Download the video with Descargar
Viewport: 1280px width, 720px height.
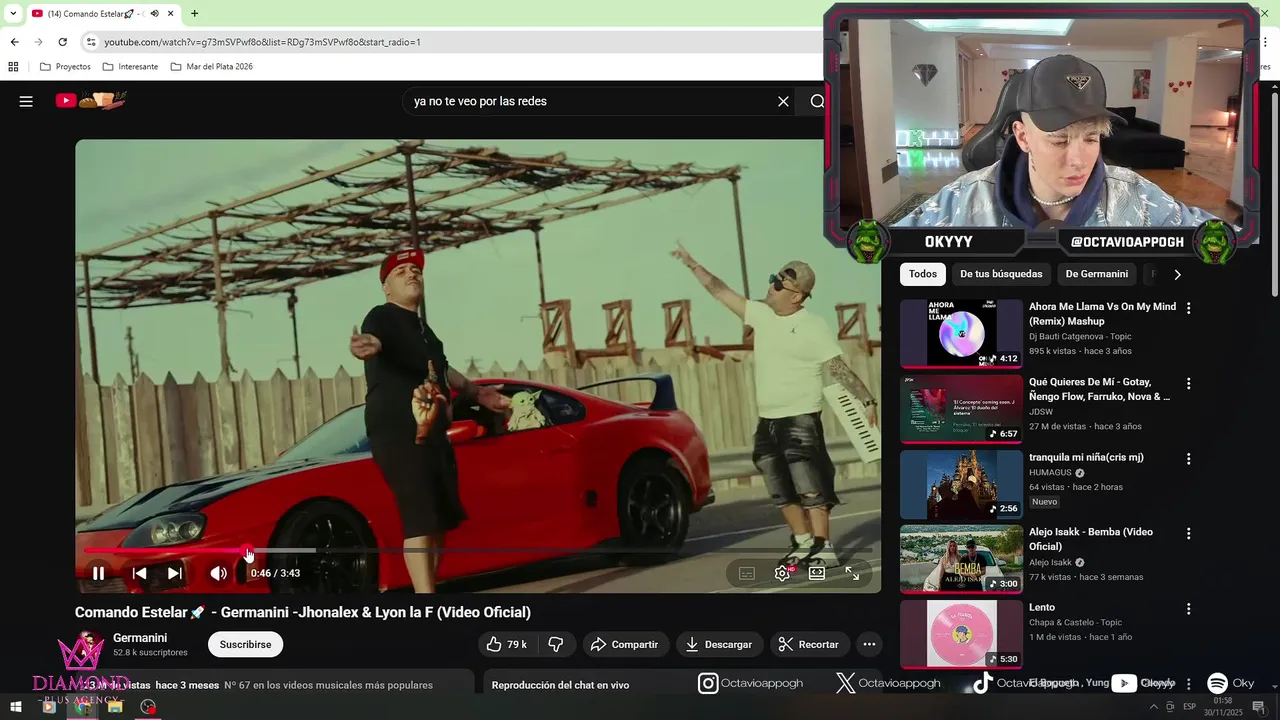pyautogui.click(x=718, y=644)
